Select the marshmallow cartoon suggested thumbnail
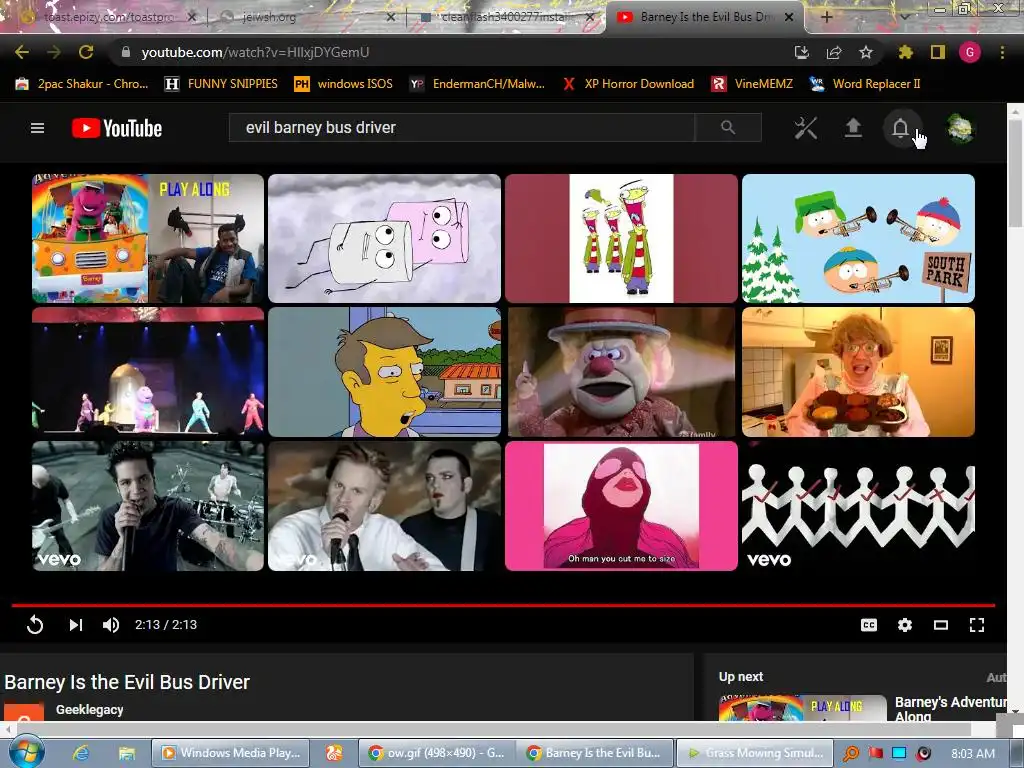Screen dimensions: 1024x768 click(385, 238)
